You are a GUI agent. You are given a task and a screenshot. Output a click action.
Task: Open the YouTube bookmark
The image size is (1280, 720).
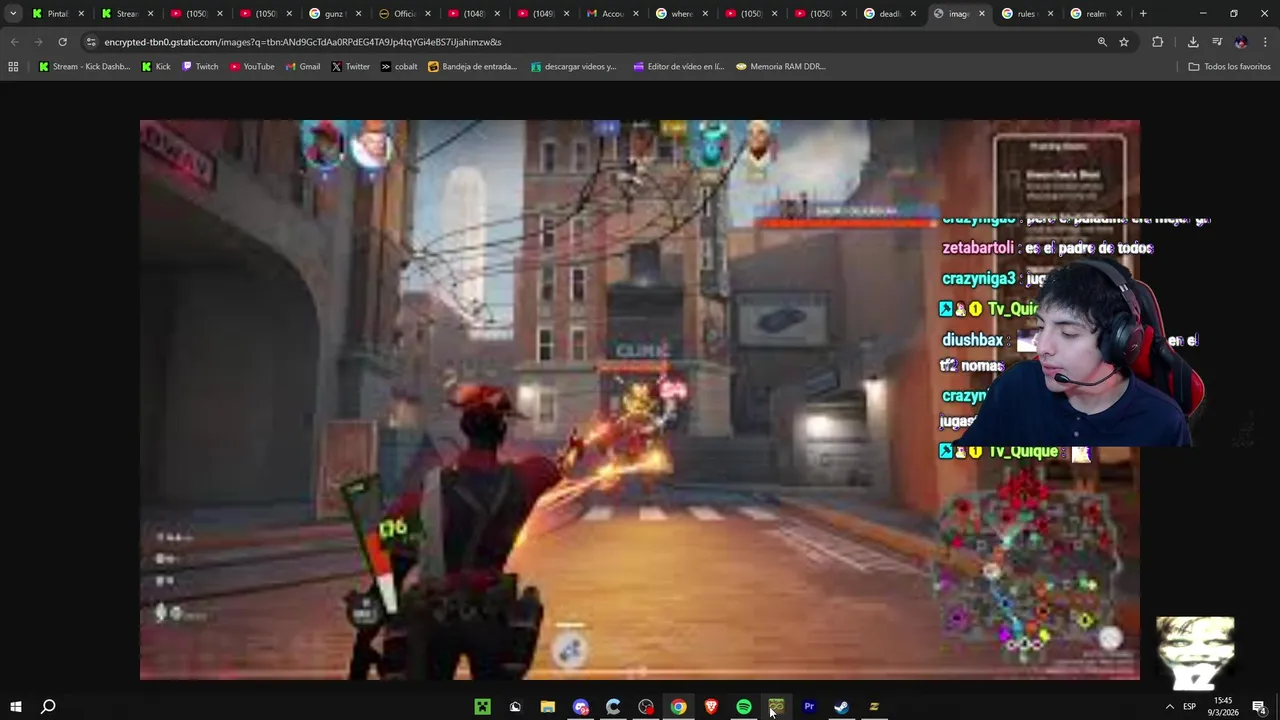(252, 67)
